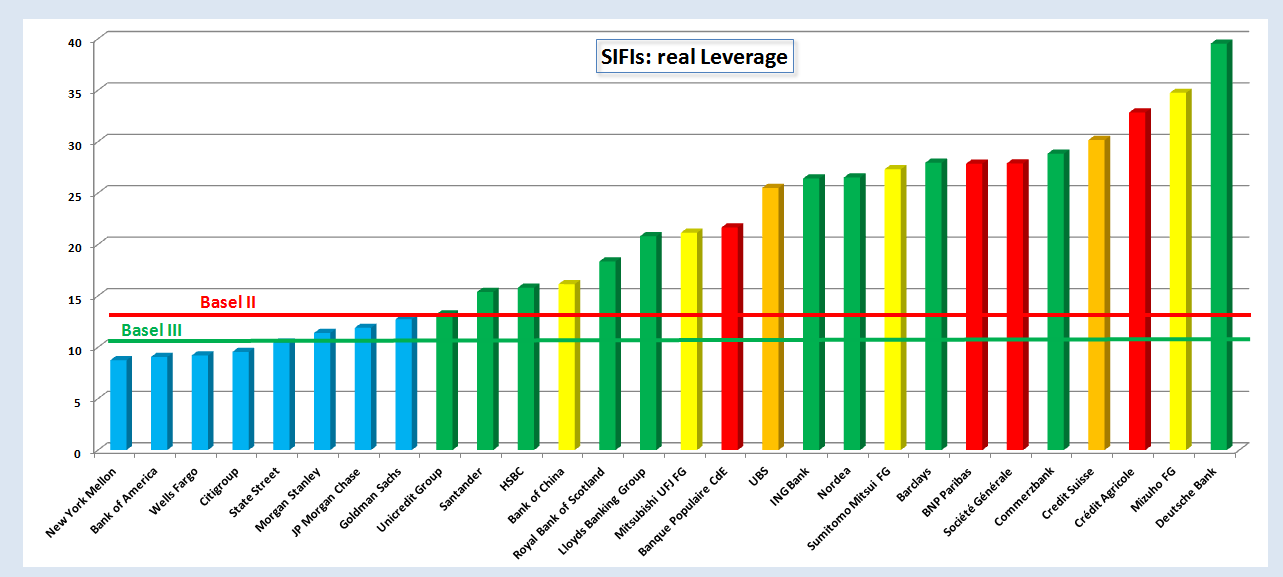Select the red Basel II threshold line
Screen dimensions: 1283x577
[x=680, y=315]
